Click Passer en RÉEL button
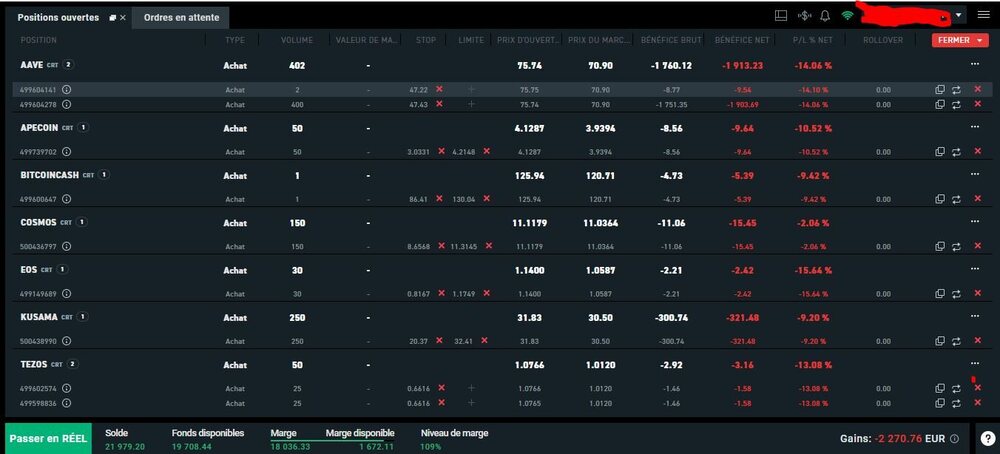The height and width of the screenshot is (454, 1000). [x=49, y=438]
